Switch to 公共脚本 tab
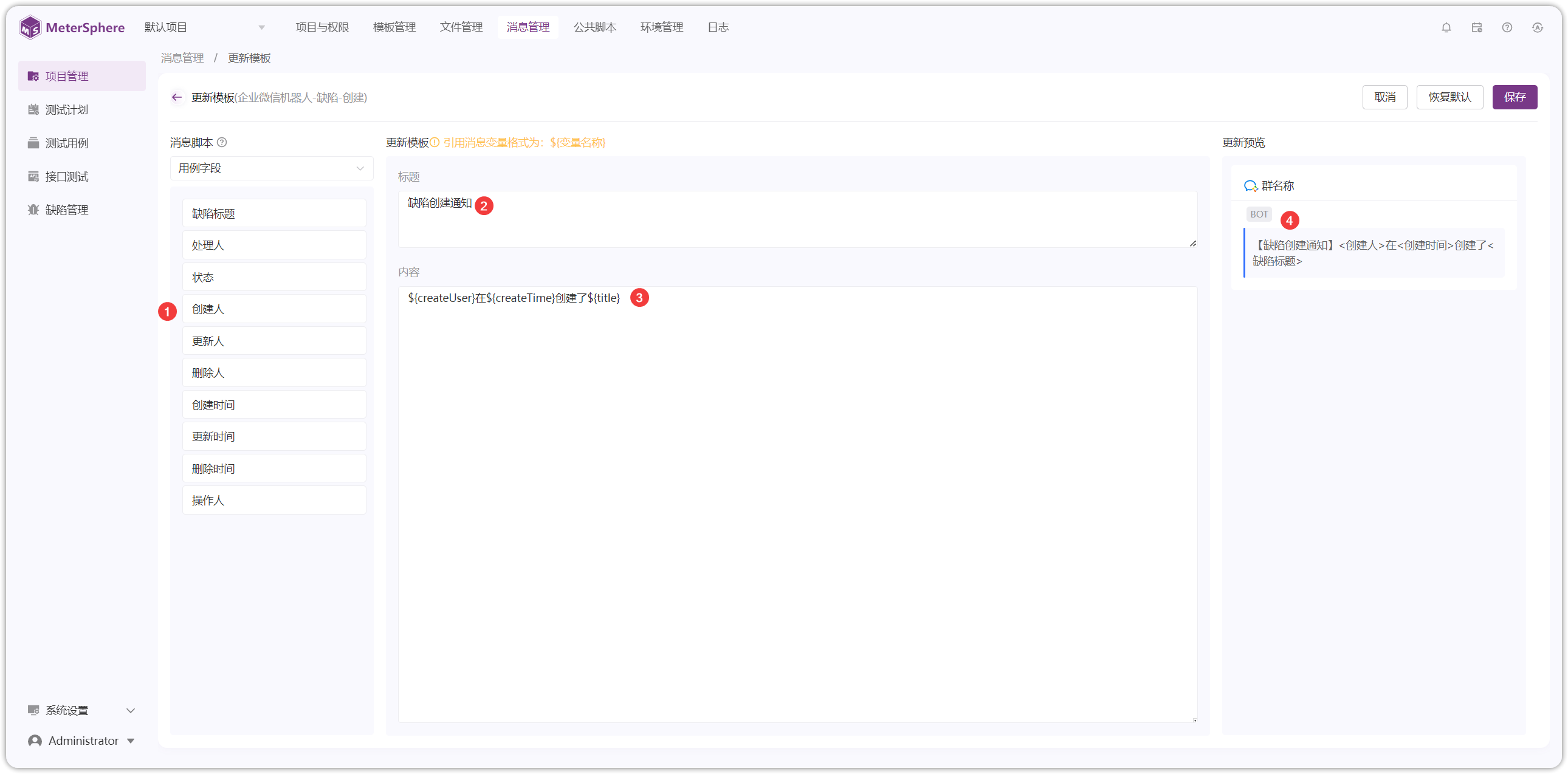Image resolution: width=1568 pixels, height=774 pixels. point(595,27)
